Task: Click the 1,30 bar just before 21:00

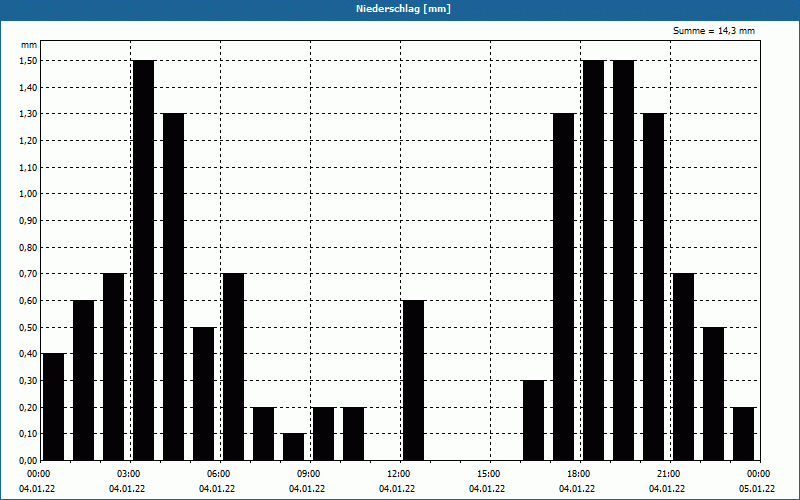Action: pos(654,287)
